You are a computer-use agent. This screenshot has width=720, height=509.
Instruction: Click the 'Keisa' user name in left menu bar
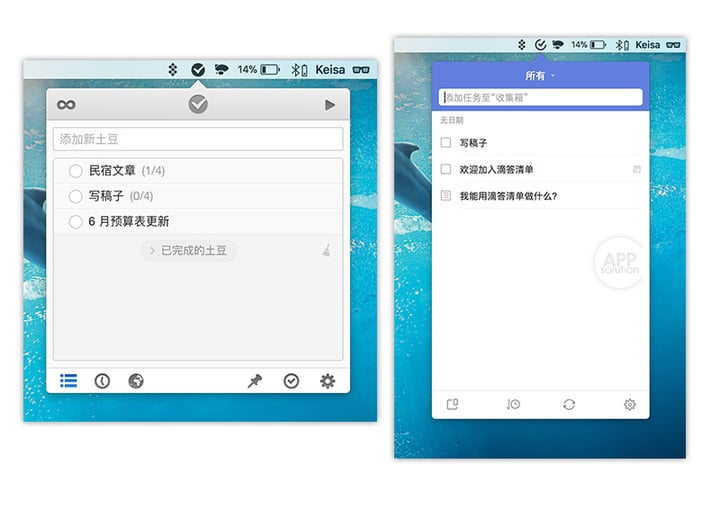pos(330,70)
